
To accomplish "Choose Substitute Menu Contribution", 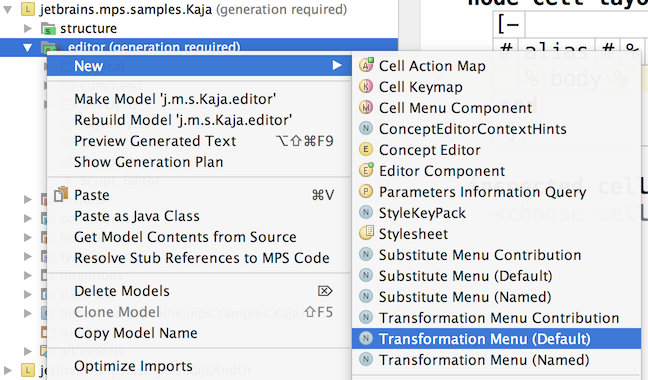I will click(x=496, y=255).
